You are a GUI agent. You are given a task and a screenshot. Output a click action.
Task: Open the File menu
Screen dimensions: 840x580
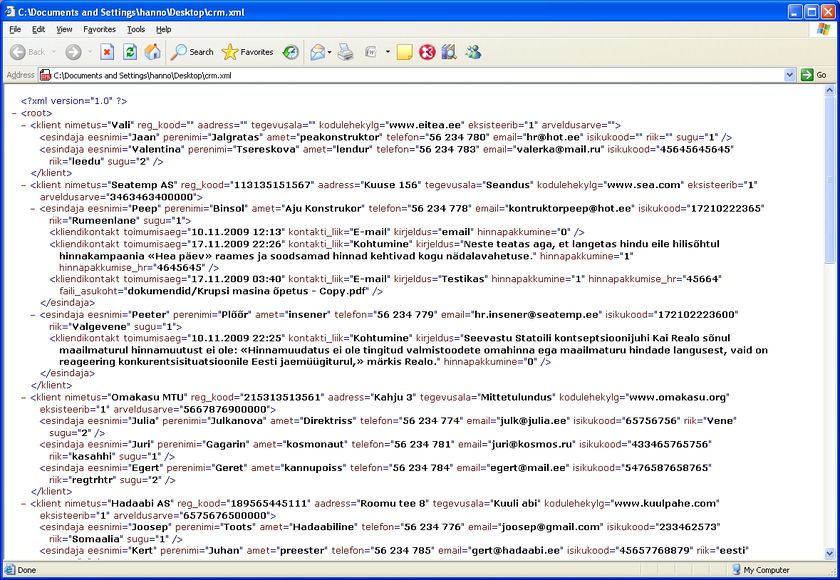[15, 29]
